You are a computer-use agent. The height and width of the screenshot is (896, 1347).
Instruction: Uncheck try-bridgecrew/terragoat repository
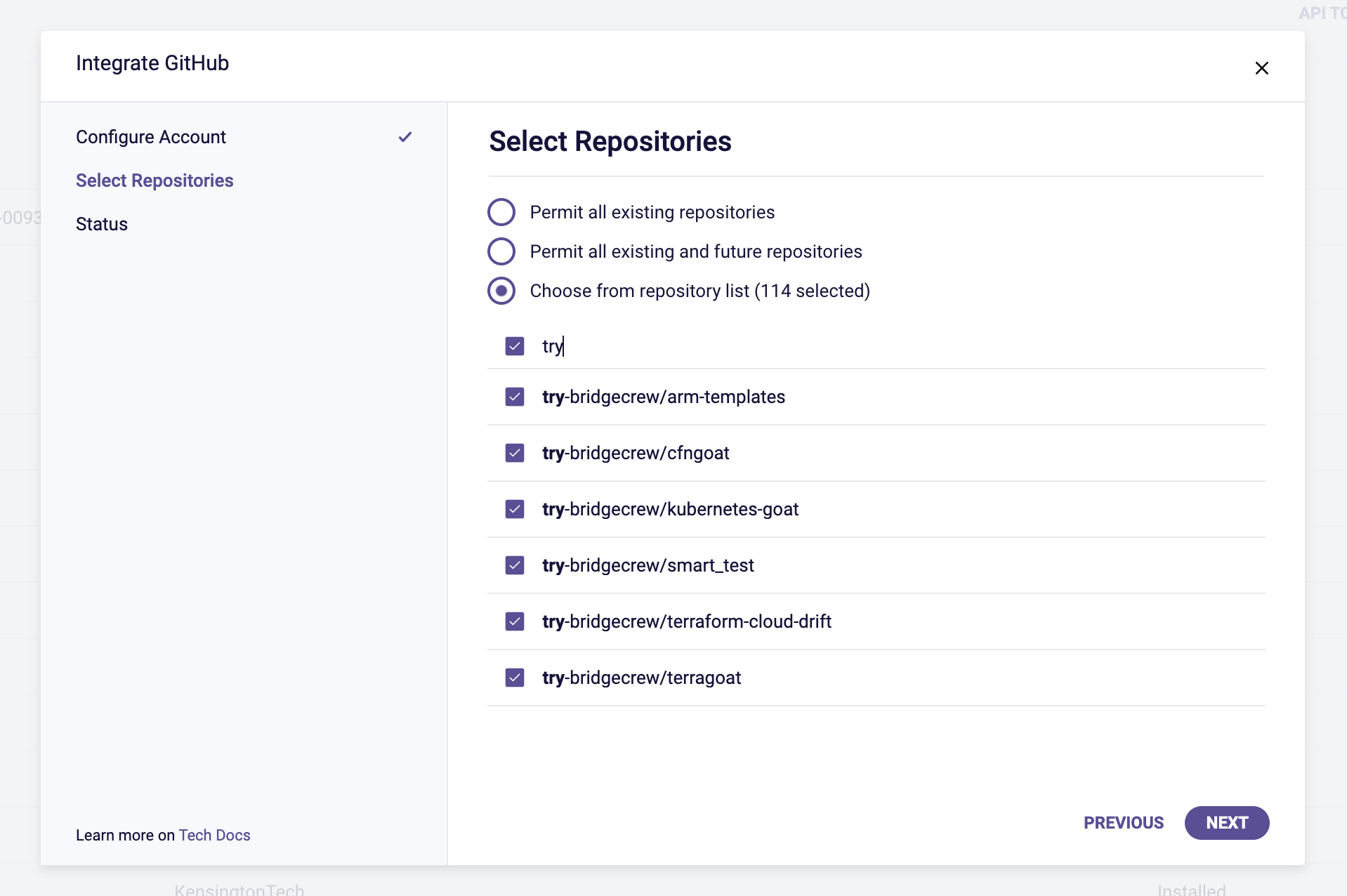[x=515, y=678]
